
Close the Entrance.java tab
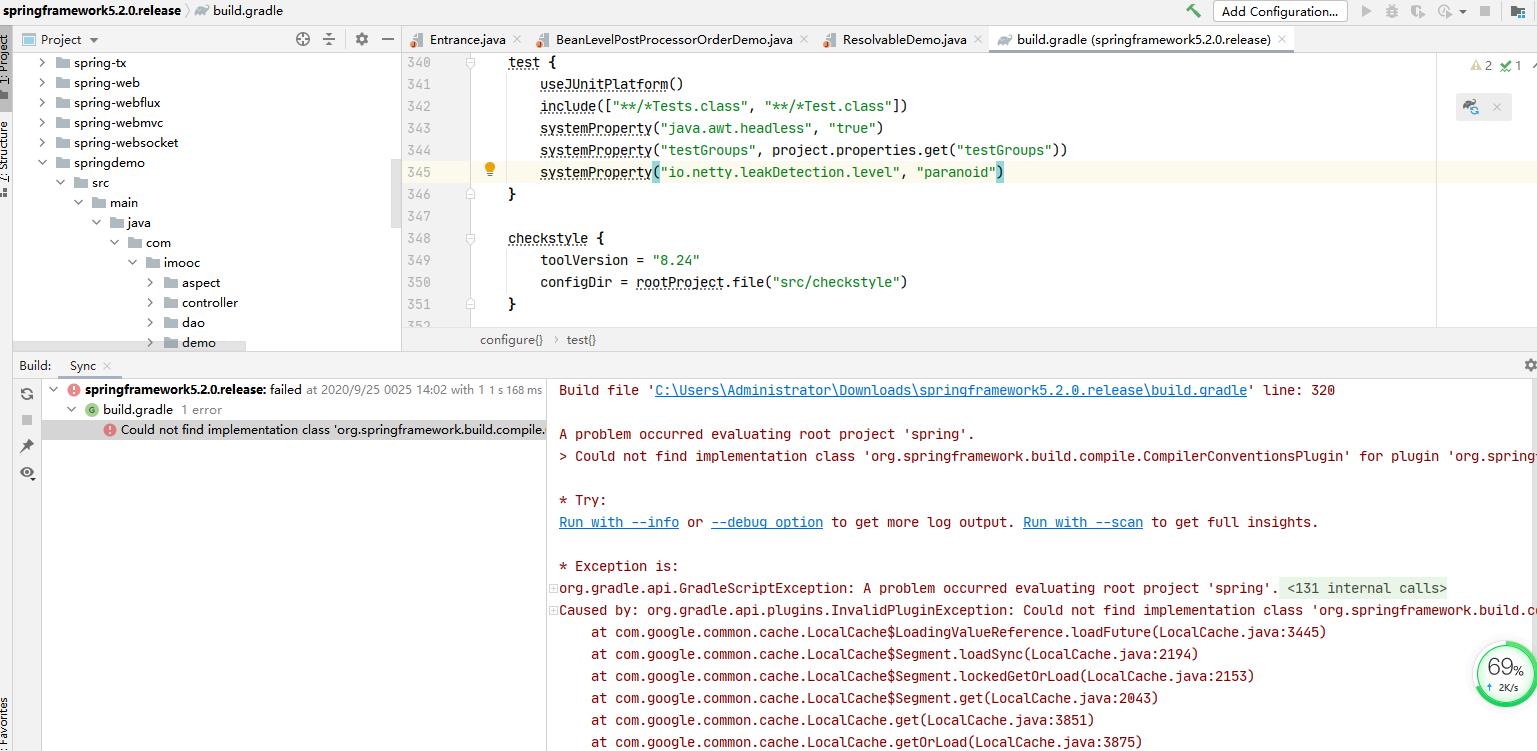coord(516,39)
